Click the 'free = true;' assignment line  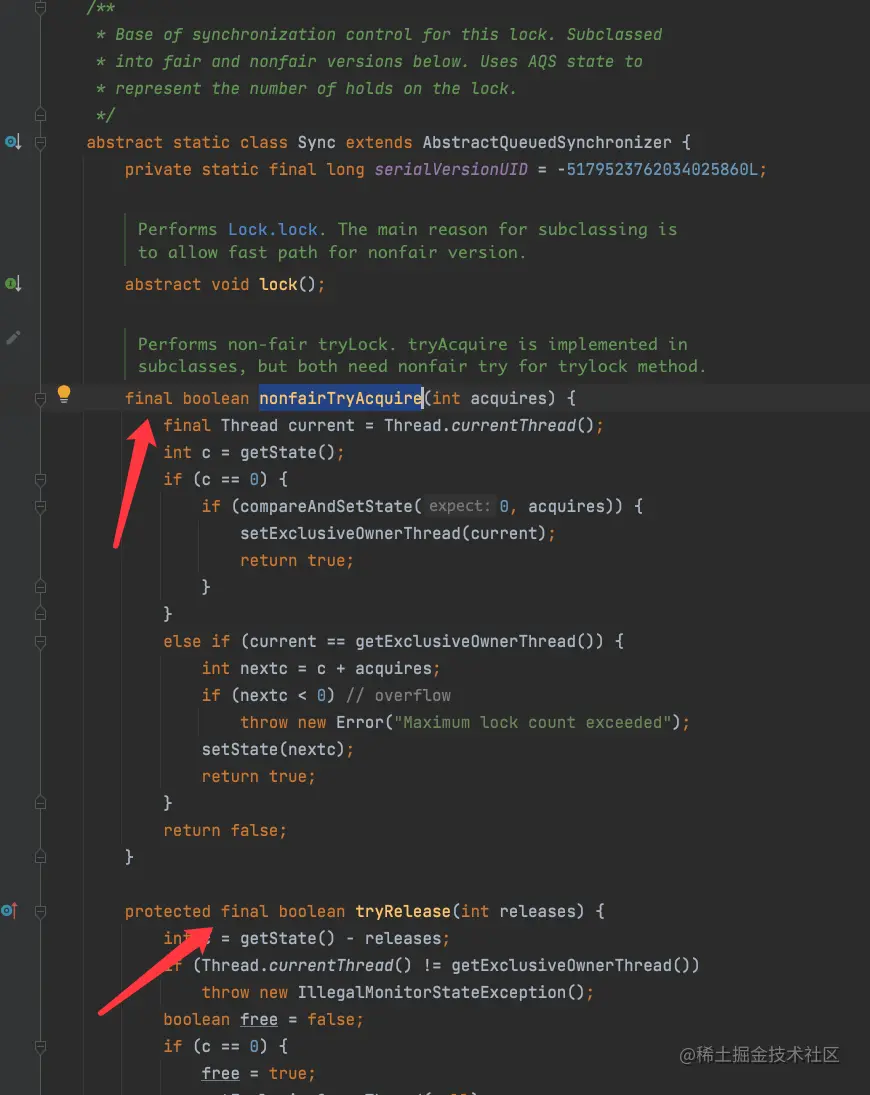tap(258, 1073)
